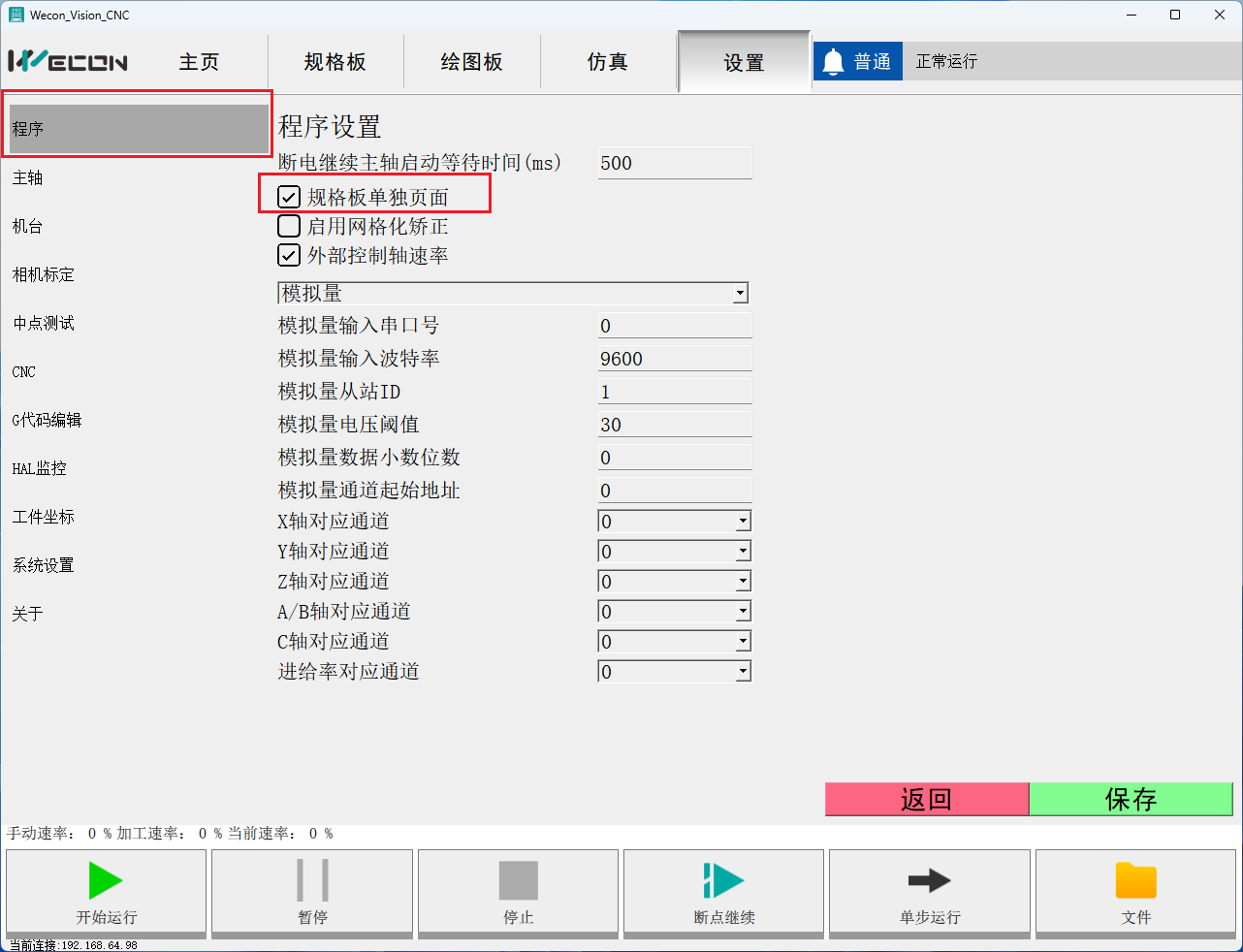Select 相机标定 in the settings sidebar
The image size is (1243, 952).
[x=44, y=275]
